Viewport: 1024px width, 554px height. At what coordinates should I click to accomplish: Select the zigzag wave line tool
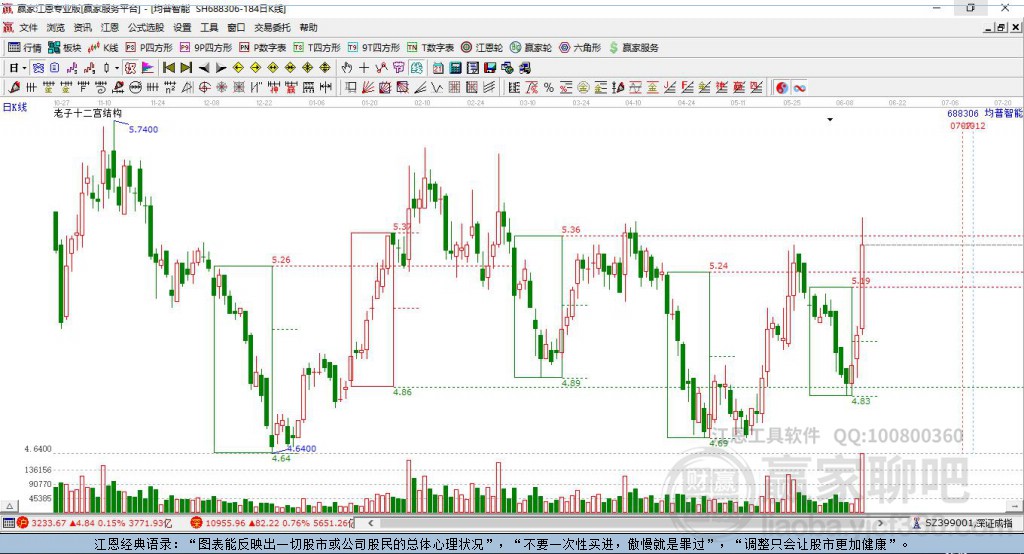pyautogui.click(x=437, y=88)
